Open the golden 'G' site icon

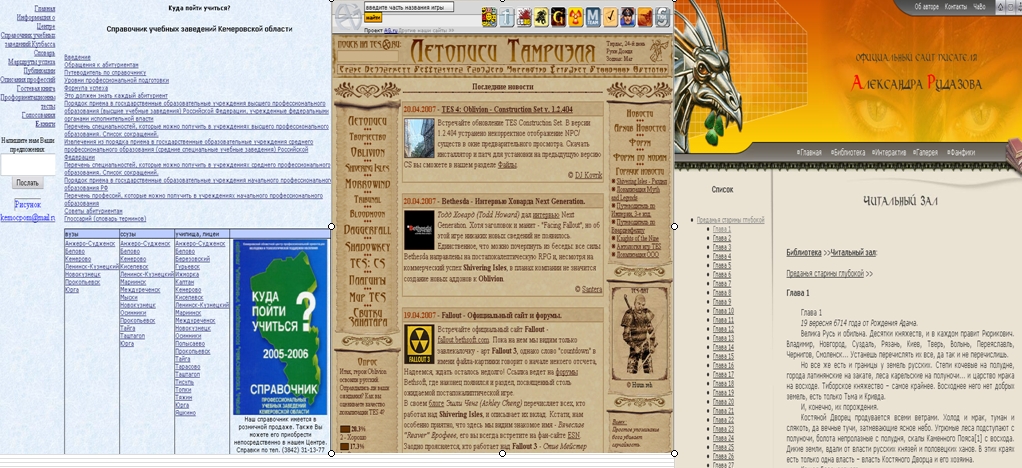pos(559,16)
